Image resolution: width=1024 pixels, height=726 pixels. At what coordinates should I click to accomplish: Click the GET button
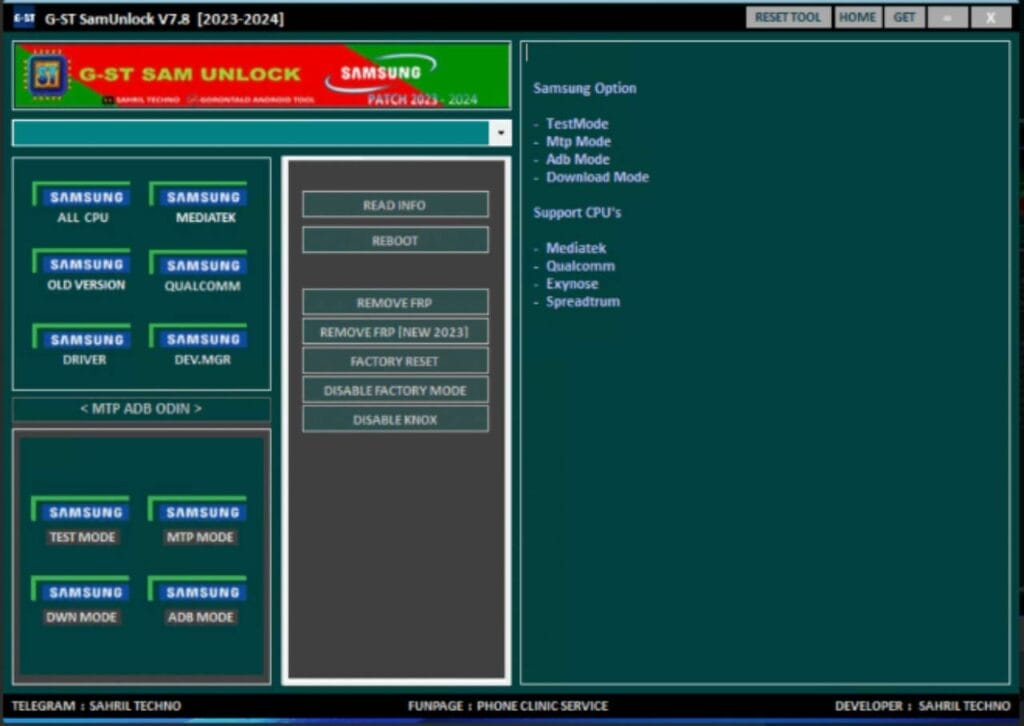(904, 17)
